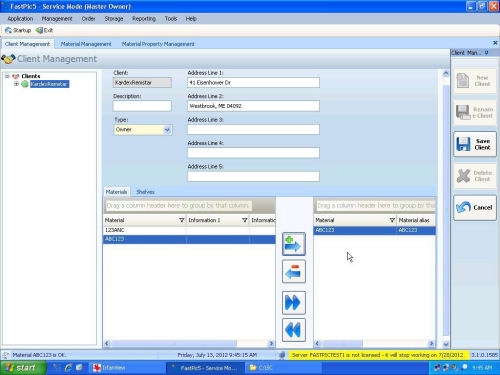Select the Materials sub-tab
This screenshot has height=375, width=500.
116,192
